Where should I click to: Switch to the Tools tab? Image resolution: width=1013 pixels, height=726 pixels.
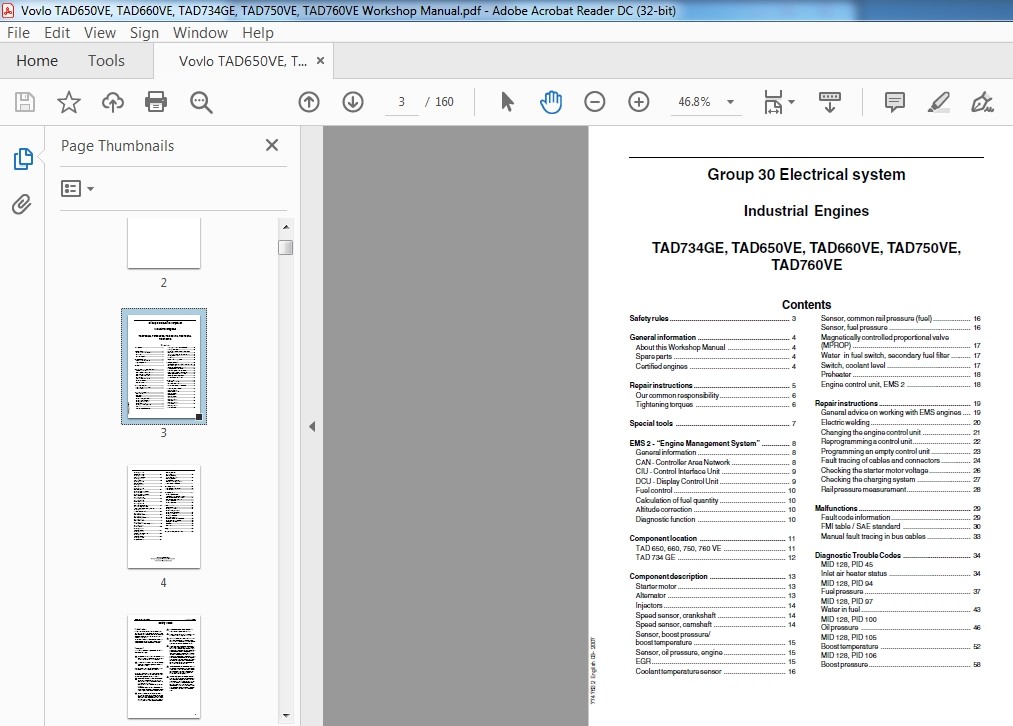[x=106, y=61]
